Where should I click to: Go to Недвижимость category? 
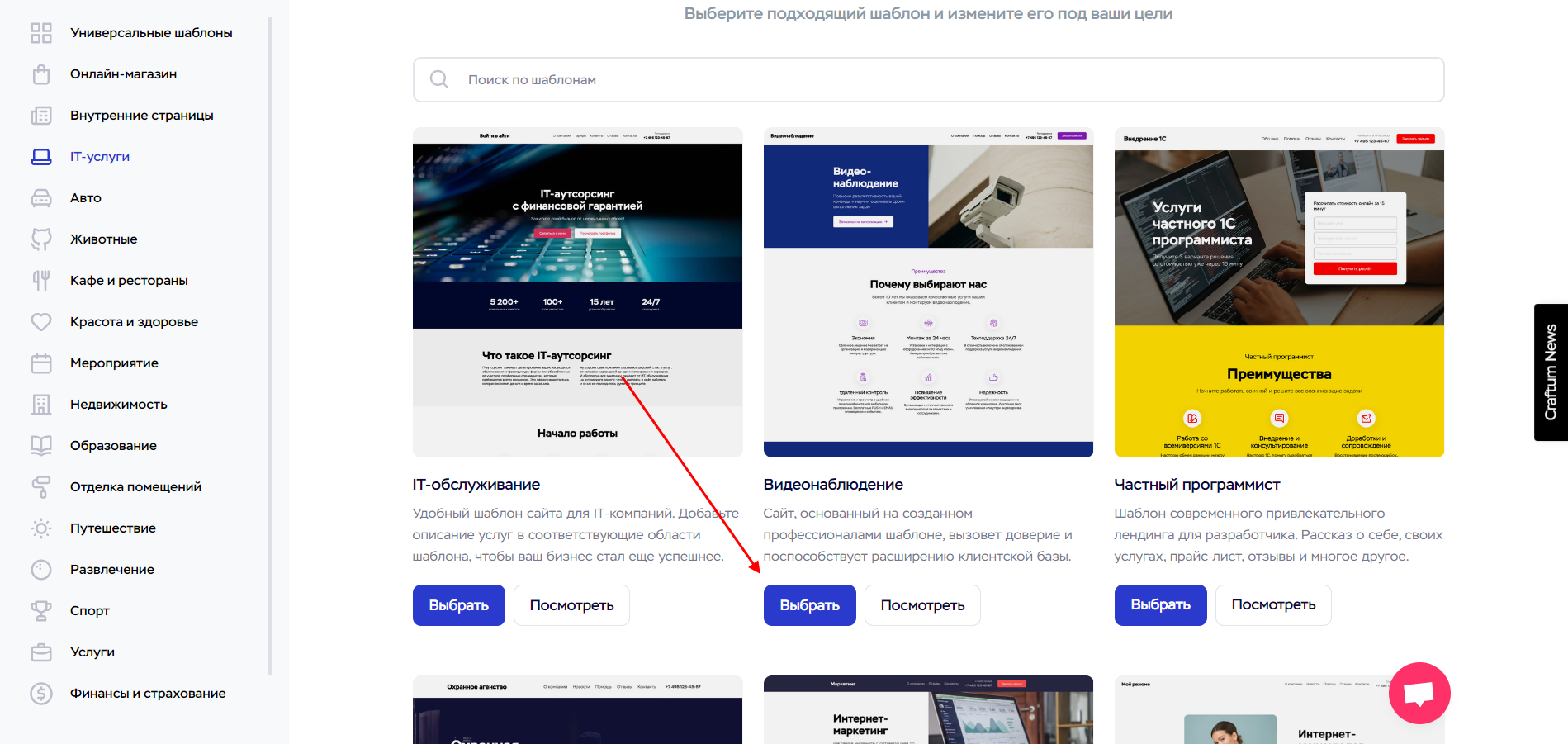(x=119, y=405)
